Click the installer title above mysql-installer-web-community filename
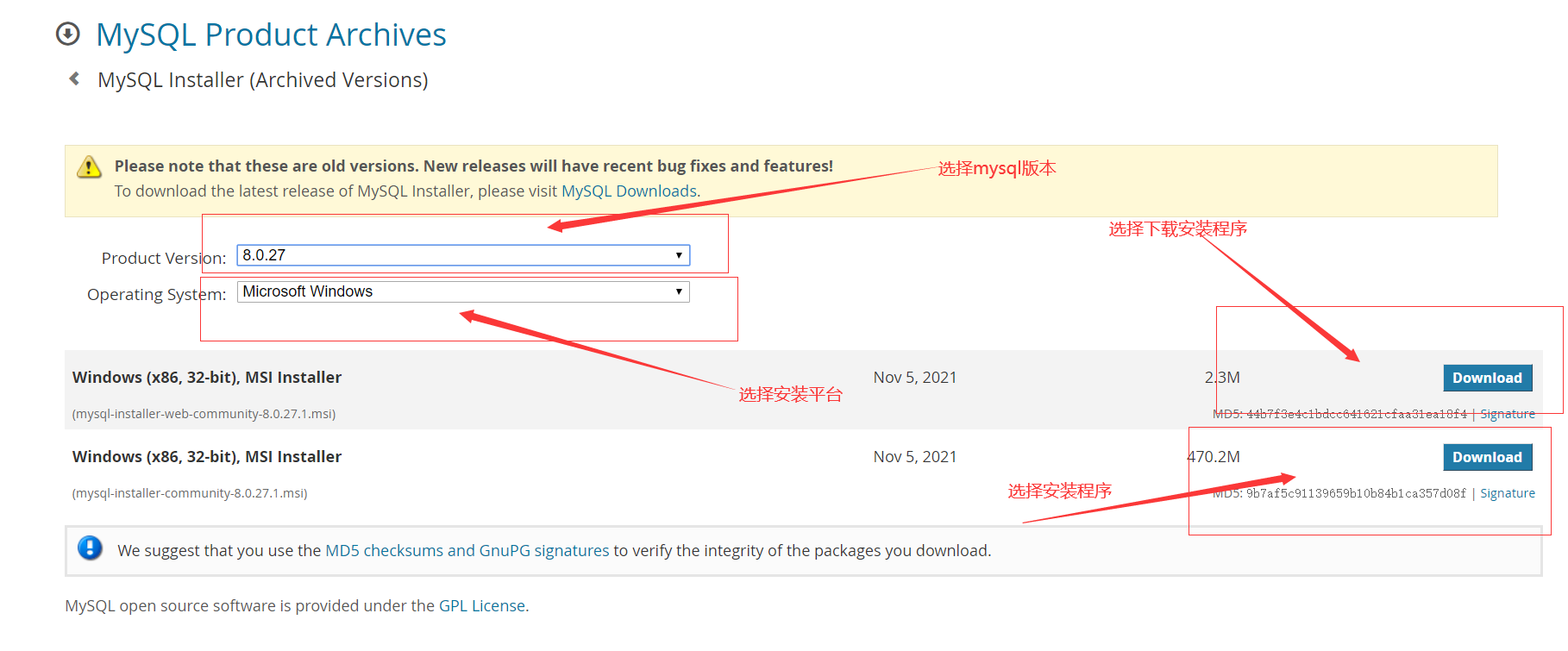 [207, 378]
